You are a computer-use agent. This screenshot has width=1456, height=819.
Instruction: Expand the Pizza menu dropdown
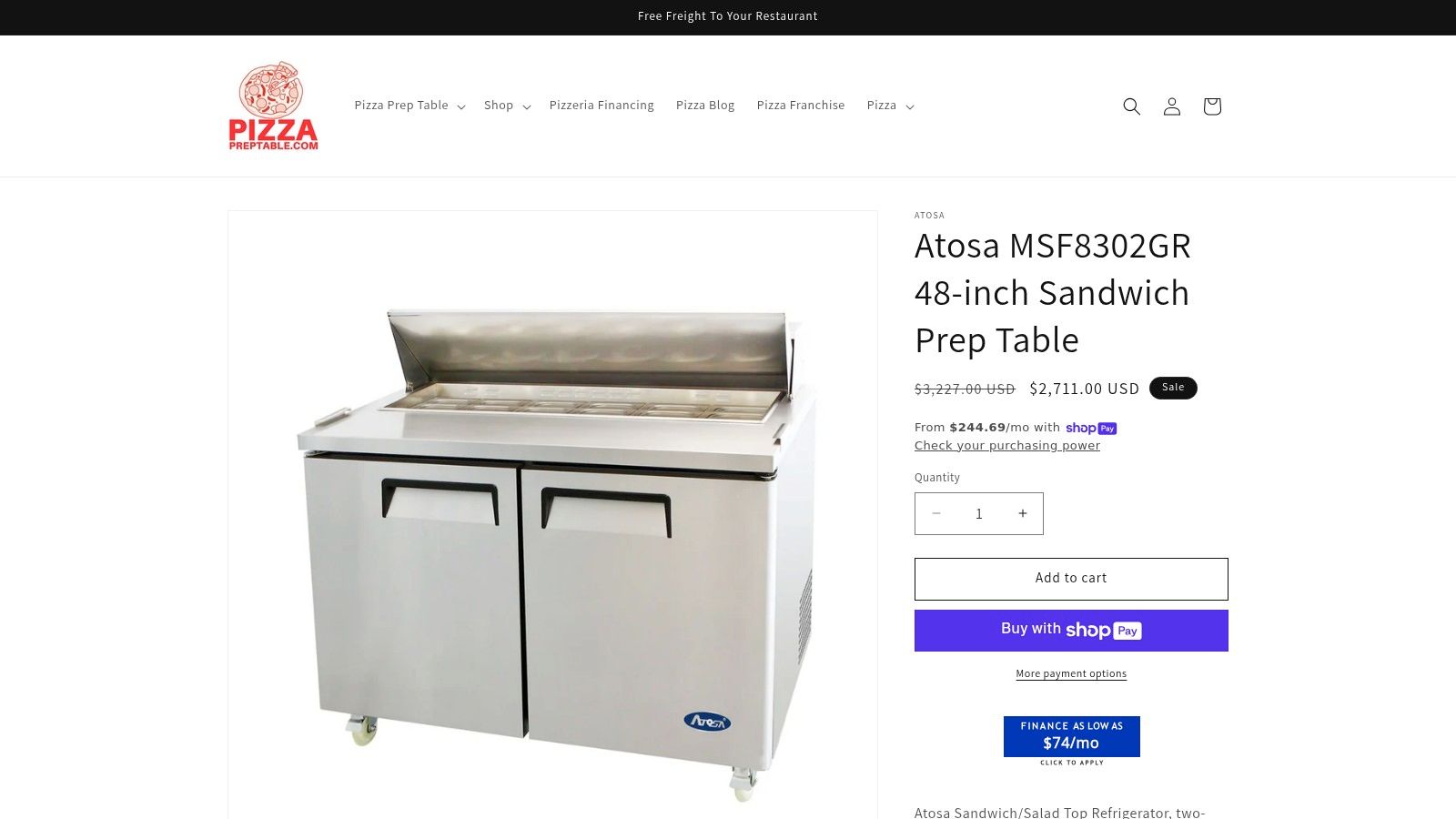pyautogui.click(x=890, y=106)
